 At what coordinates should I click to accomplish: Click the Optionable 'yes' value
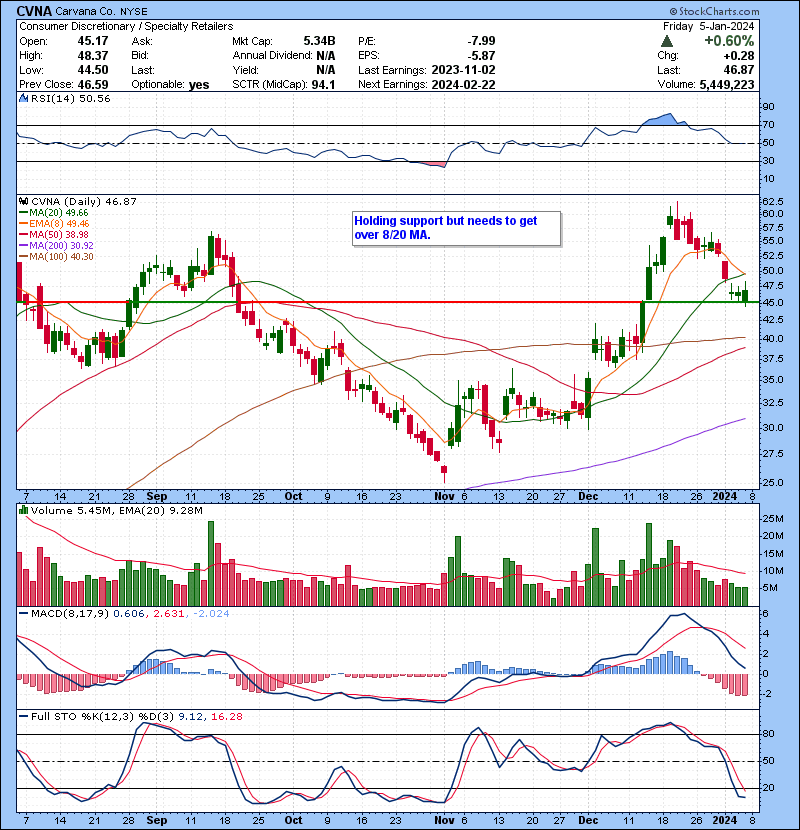[199, 84]
